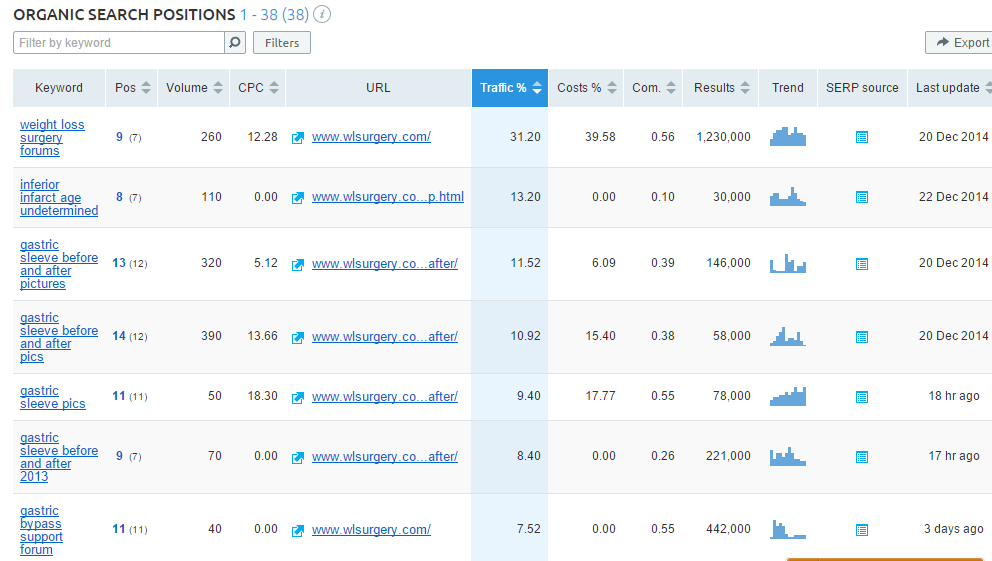Sort table by Com. column arrows
Screen dimensions: 992x561
point(671,88)
